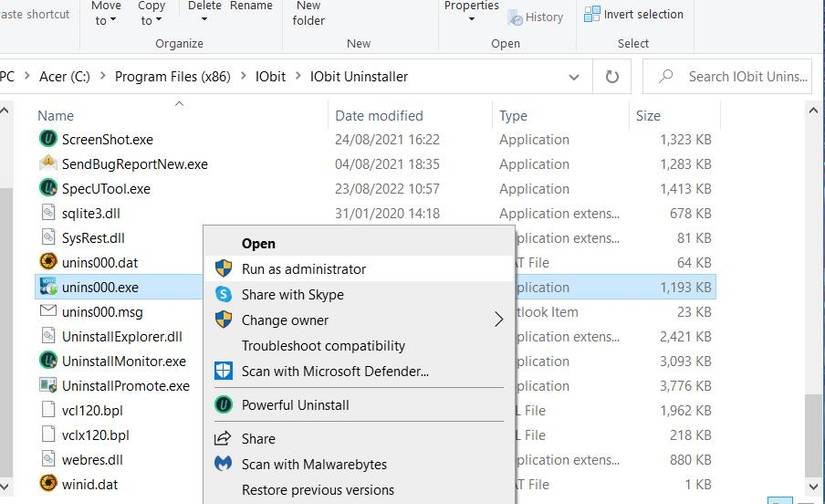This screenshot has width=825, height=504.
Task: Select Troubleshoot compatibility menu entry
Action: coord(323,346)
